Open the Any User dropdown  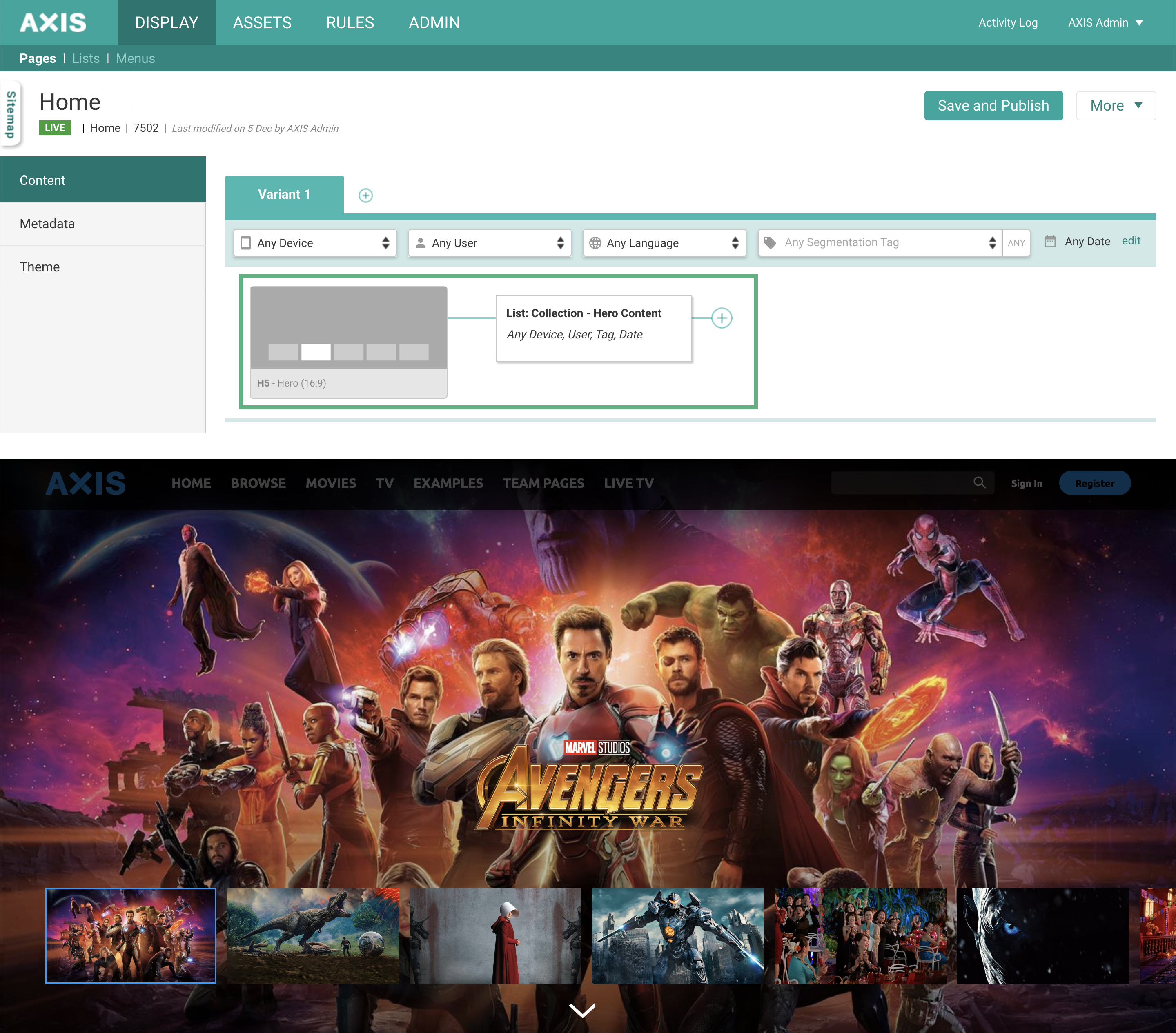490,243
